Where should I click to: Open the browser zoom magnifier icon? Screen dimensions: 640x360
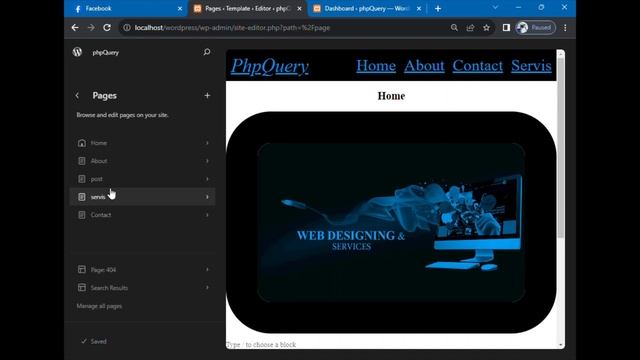pos(454,27)
